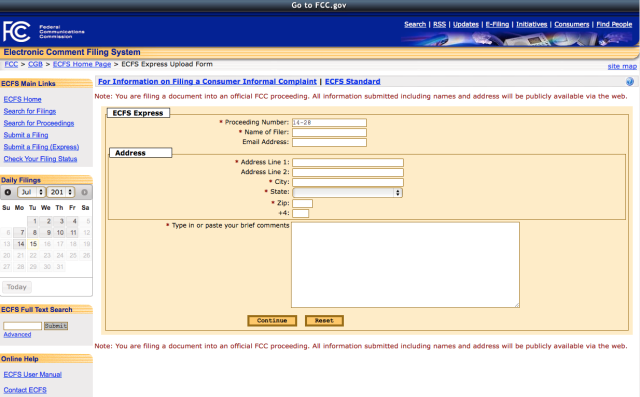Click the FCC logo in the header
The width and height of the screenshot is (640, 397).
(17, 31)
